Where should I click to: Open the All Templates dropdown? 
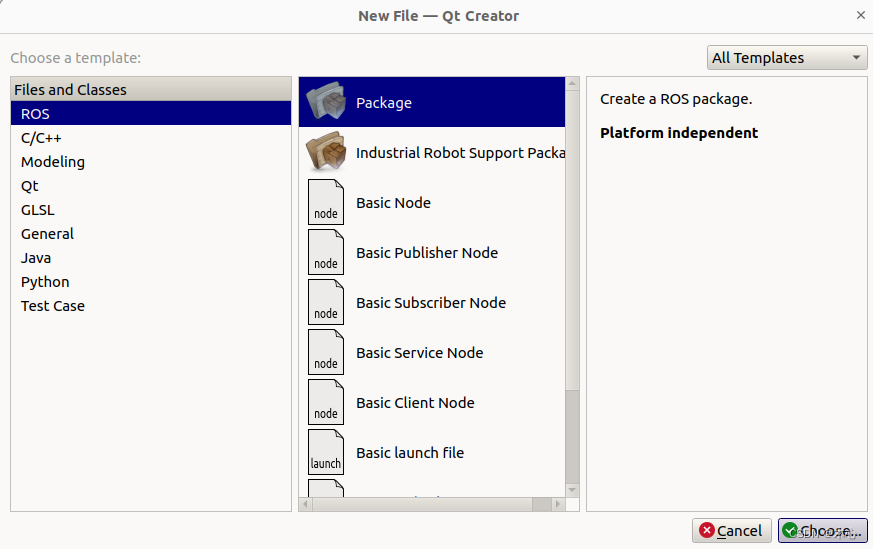[787, 57]
